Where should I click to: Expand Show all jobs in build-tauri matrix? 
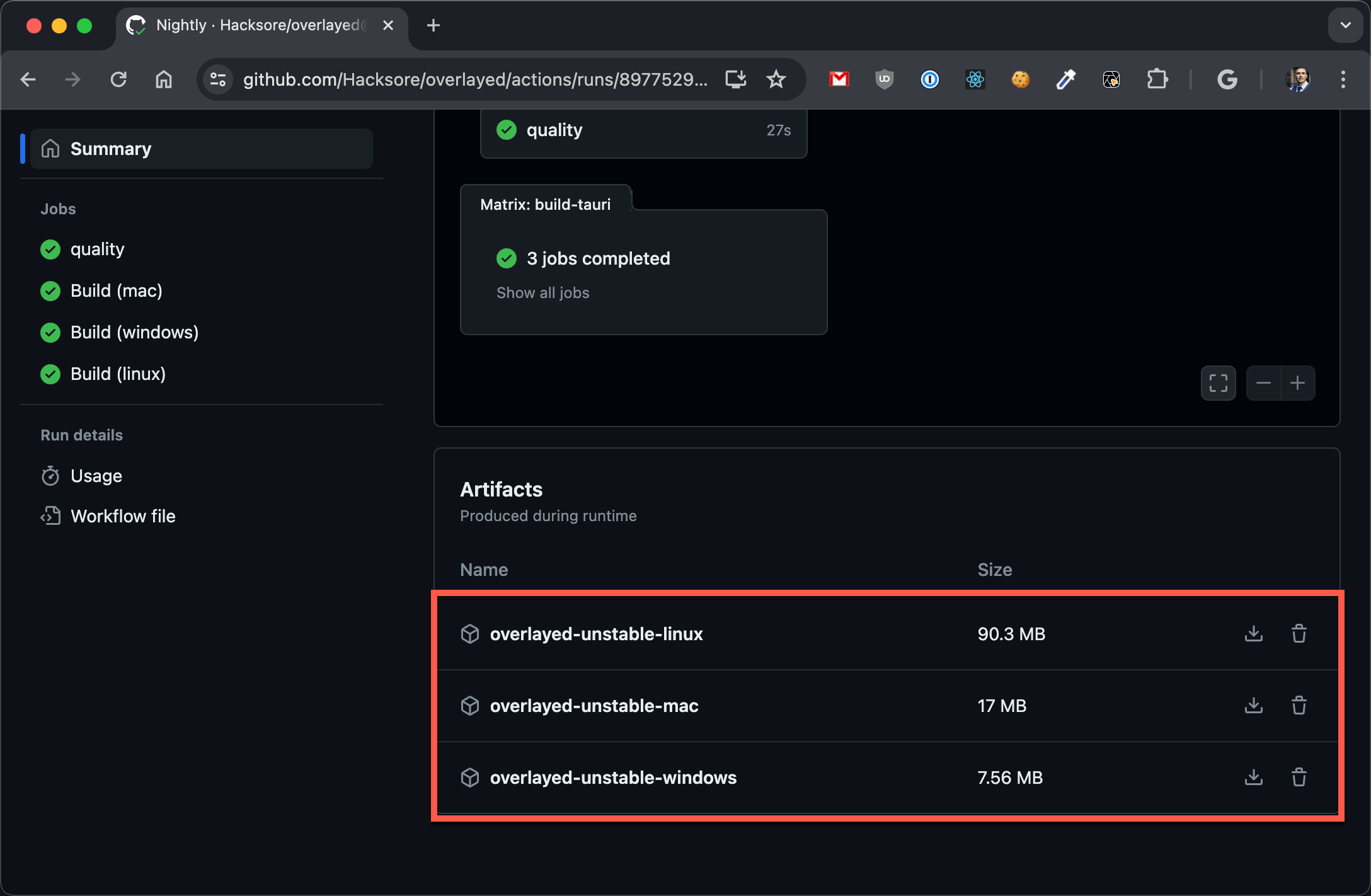(x=542, y=293)
